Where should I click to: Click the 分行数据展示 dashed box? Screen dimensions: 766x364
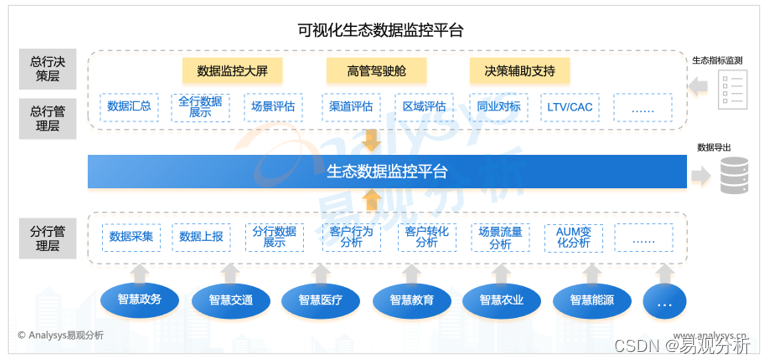pyautogui.click(x=275, y=237)
